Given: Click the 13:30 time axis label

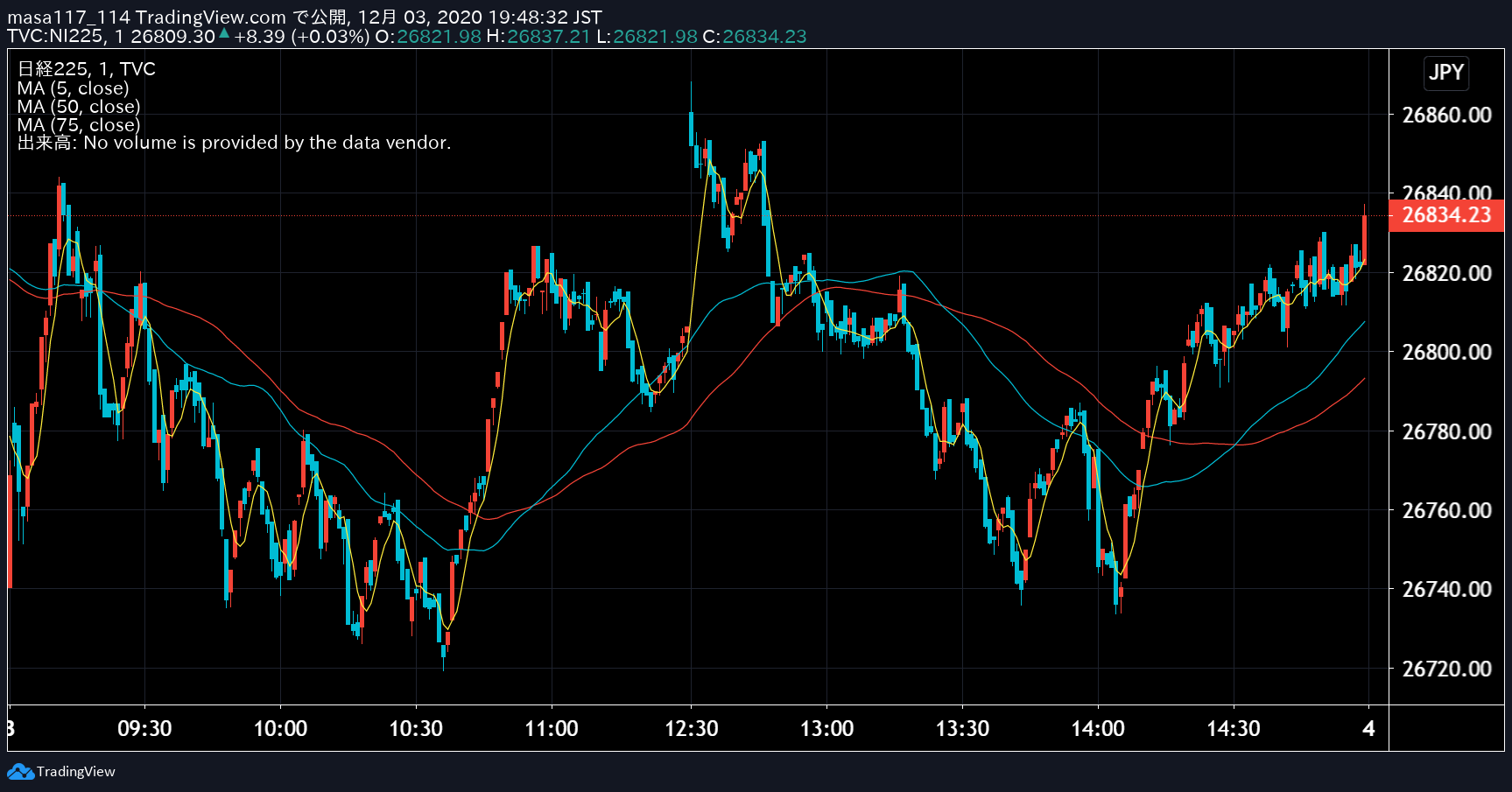Looking at the screenshot, I should 962,729.
